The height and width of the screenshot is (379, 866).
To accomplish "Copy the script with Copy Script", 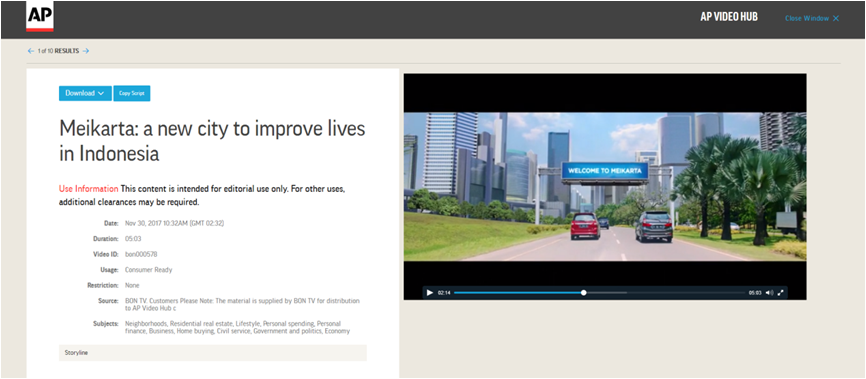I will tap(131, 93).
